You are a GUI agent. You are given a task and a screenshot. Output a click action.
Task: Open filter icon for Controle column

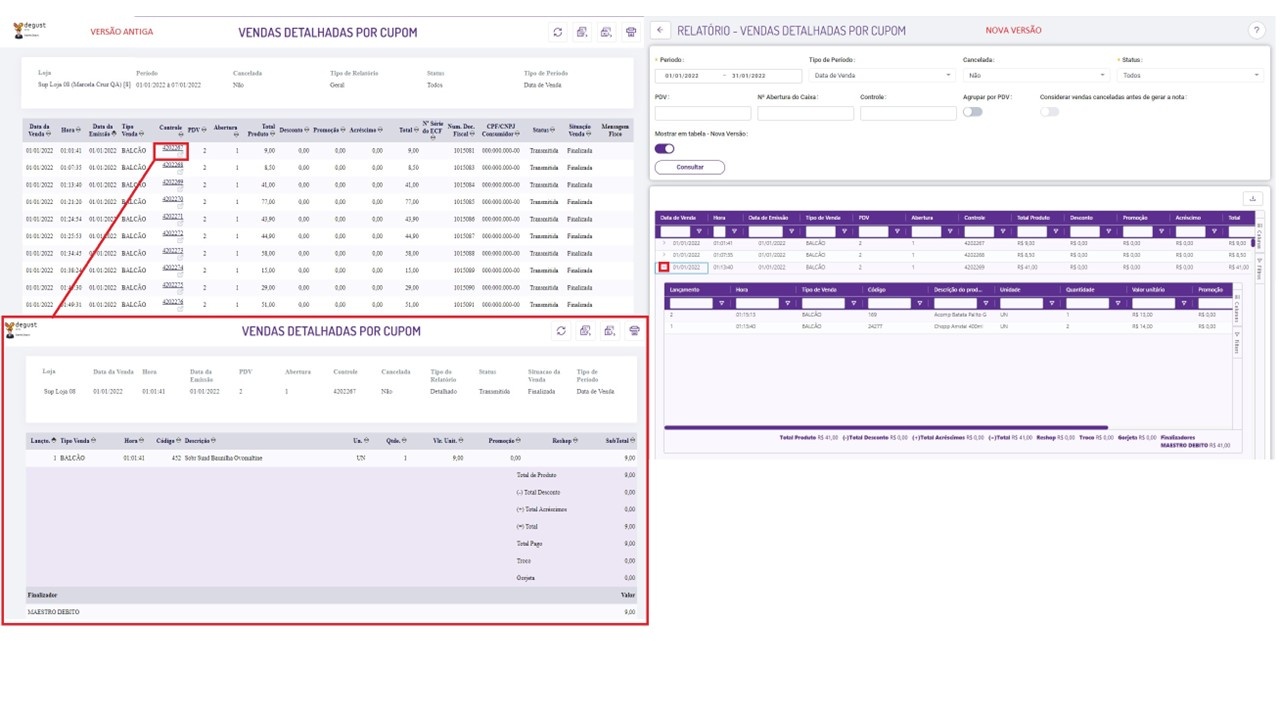(x=1002, y=232)
